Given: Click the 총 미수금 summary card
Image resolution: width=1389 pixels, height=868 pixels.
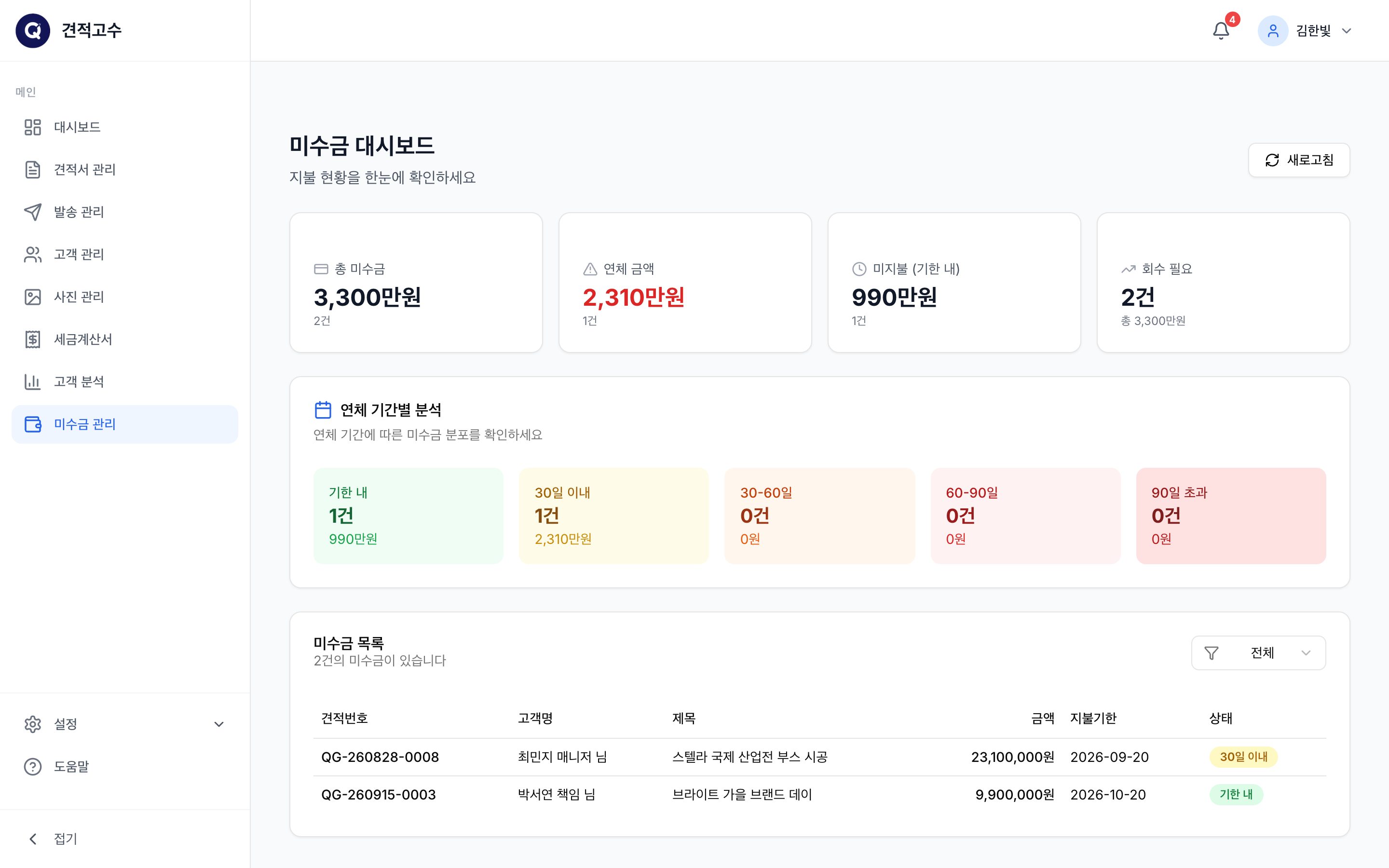Looking at the screenshot, I should tap(416, 283).
